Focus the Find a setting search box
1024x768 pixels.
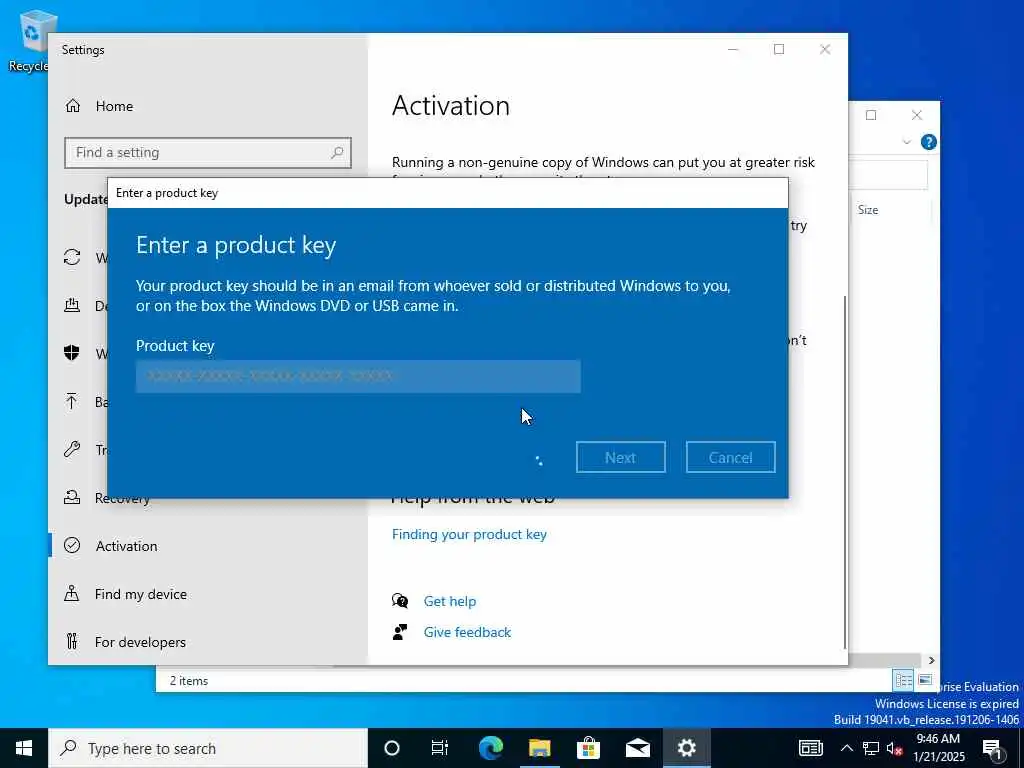pyautogui.click(x=208, y=153)
